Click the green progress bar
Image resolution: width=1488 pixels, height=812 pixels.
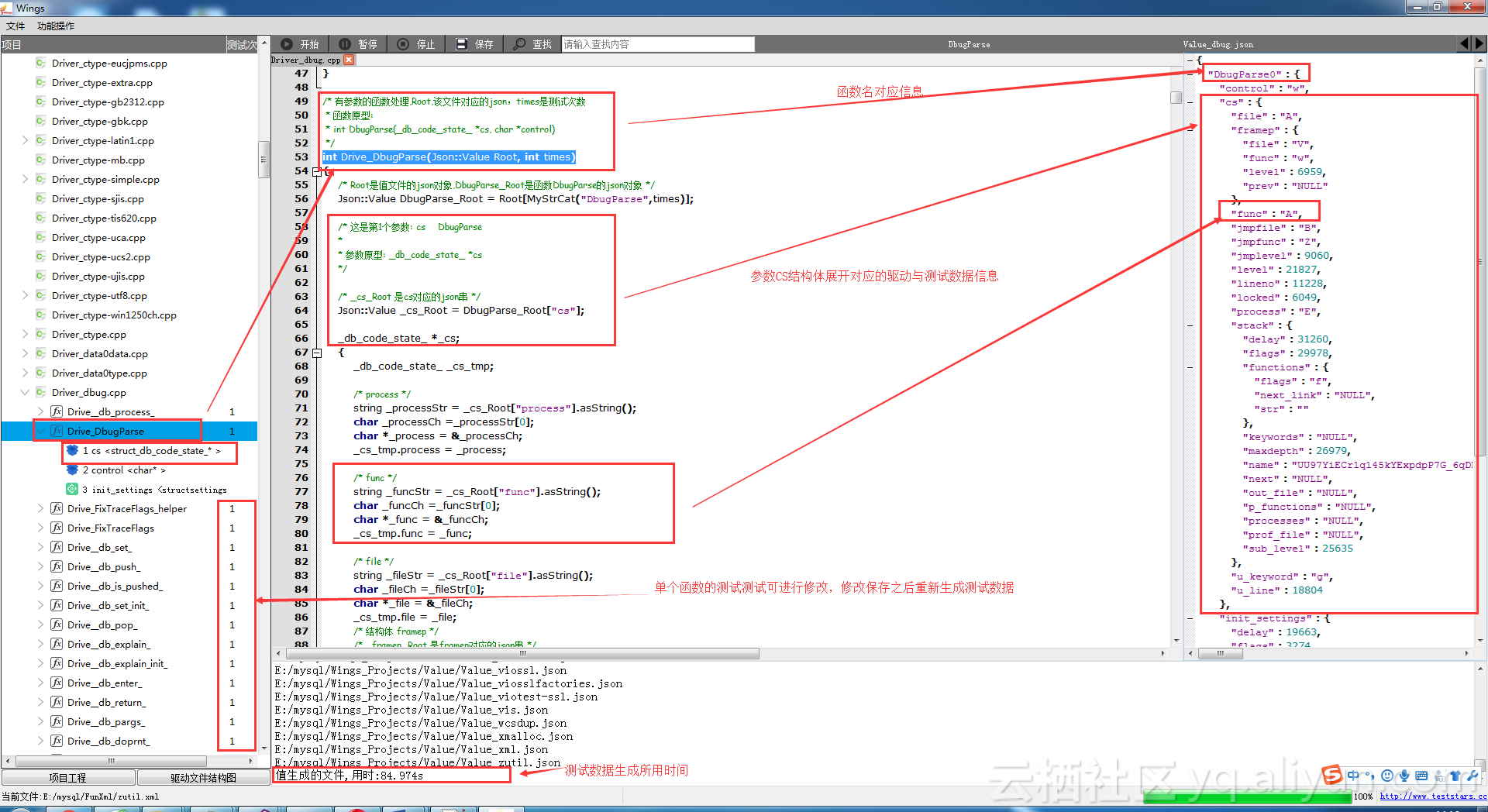tap(1247, 796)
